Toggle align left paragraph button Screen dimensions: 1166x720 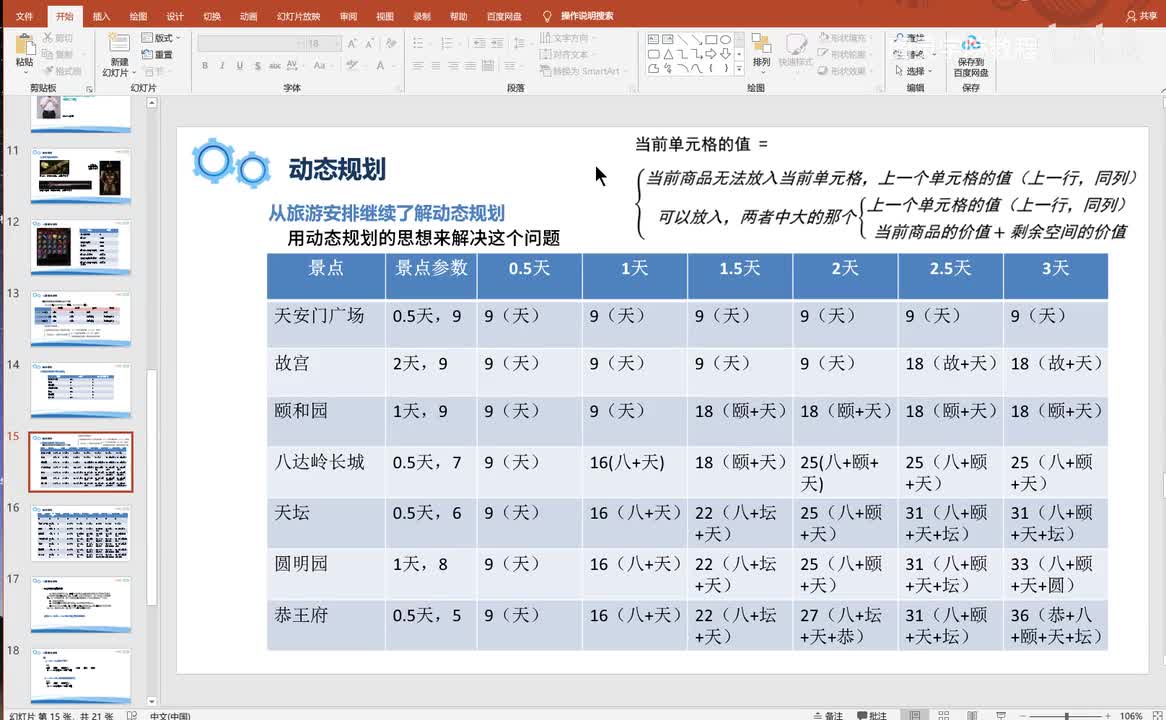(x=418, y=65)
